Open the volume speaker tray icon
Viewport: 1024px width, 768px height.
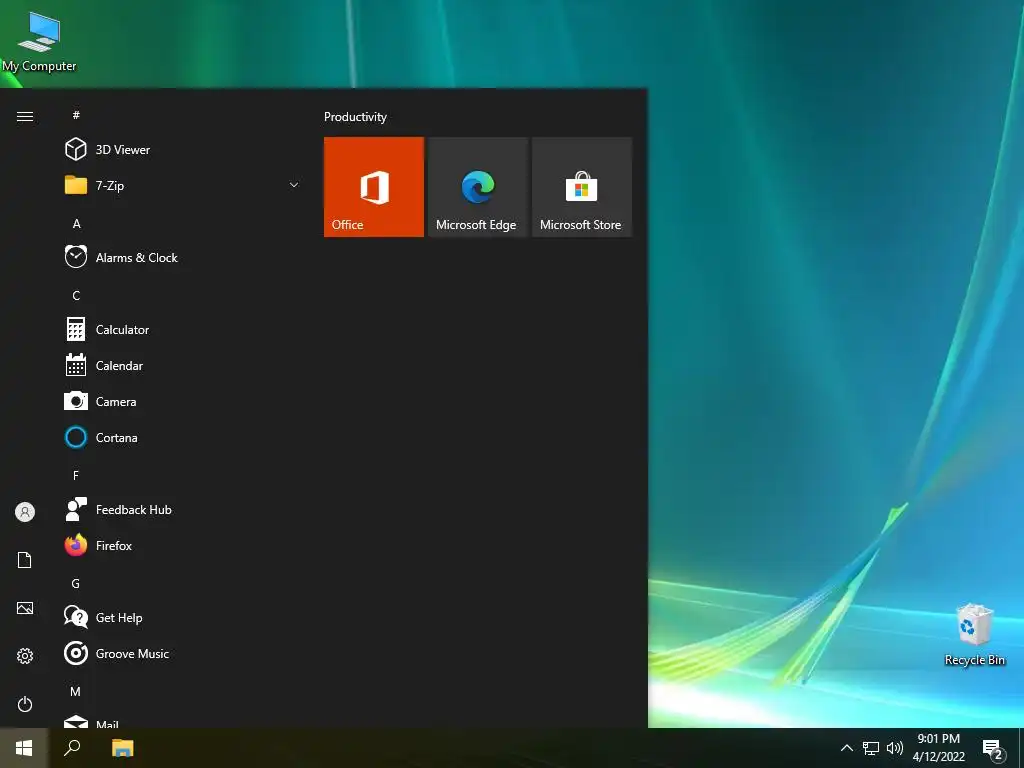(x=895, y=748)
